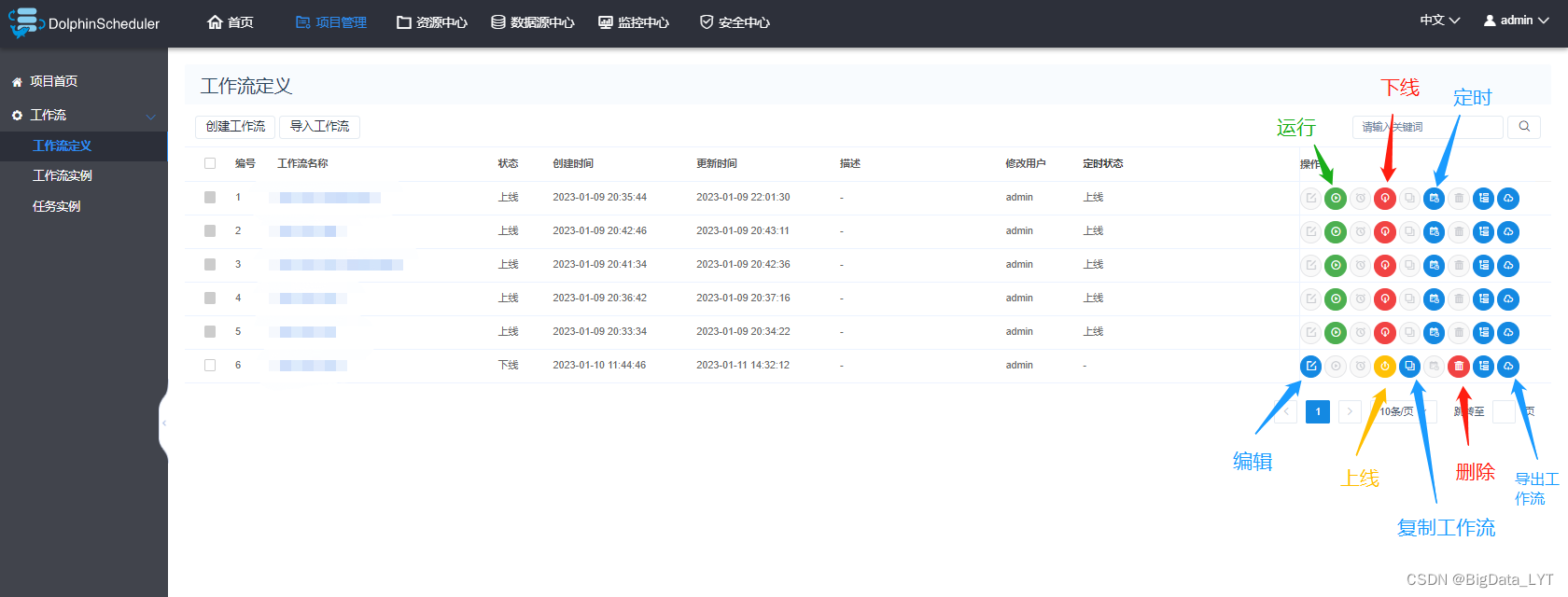Click the 定时状态 column header

1103,163
